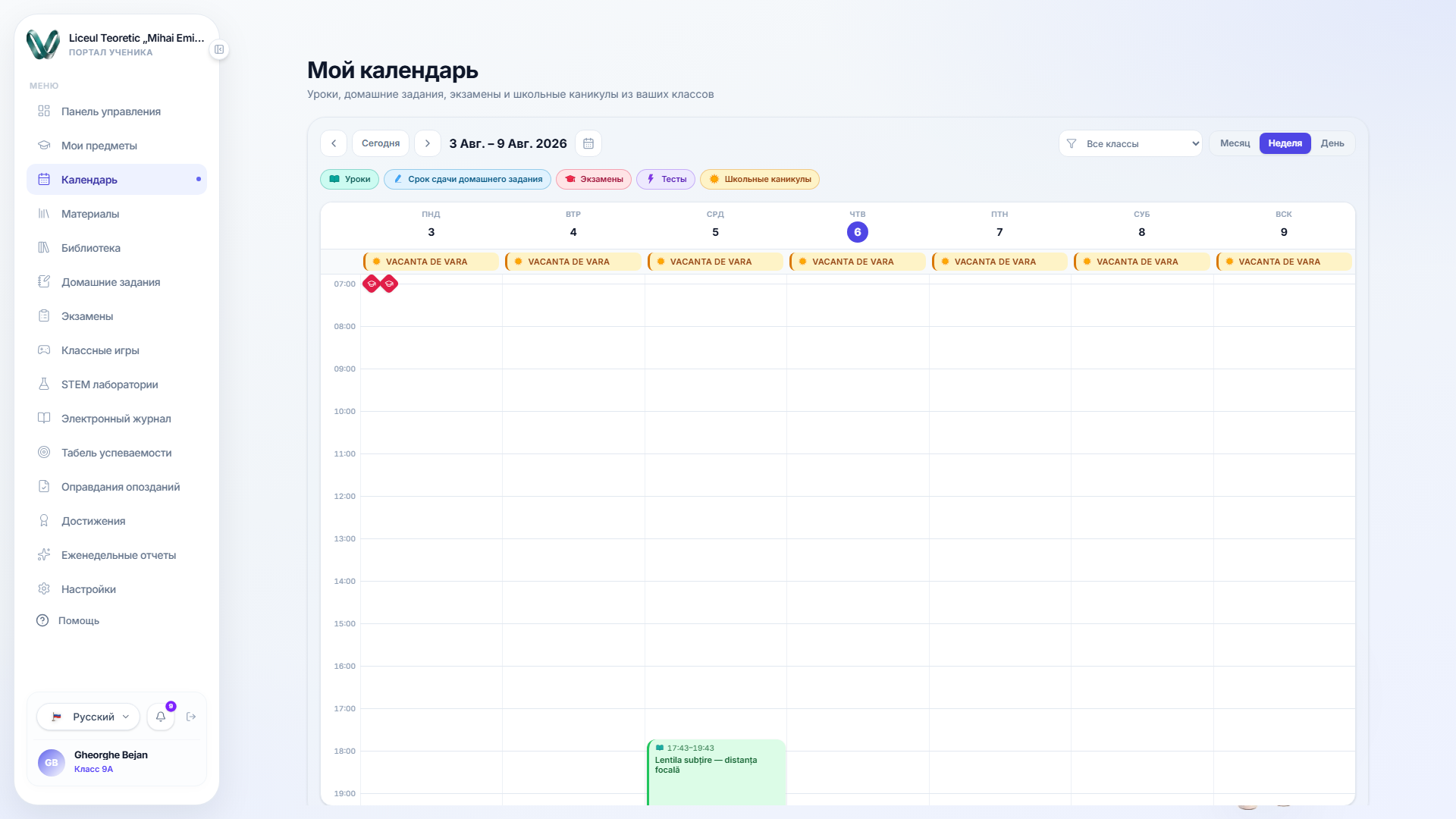Click date range 3 Авг. – 9 Авг. 2026
This screenshot has height=819, width=1456.
pos(508,143)
